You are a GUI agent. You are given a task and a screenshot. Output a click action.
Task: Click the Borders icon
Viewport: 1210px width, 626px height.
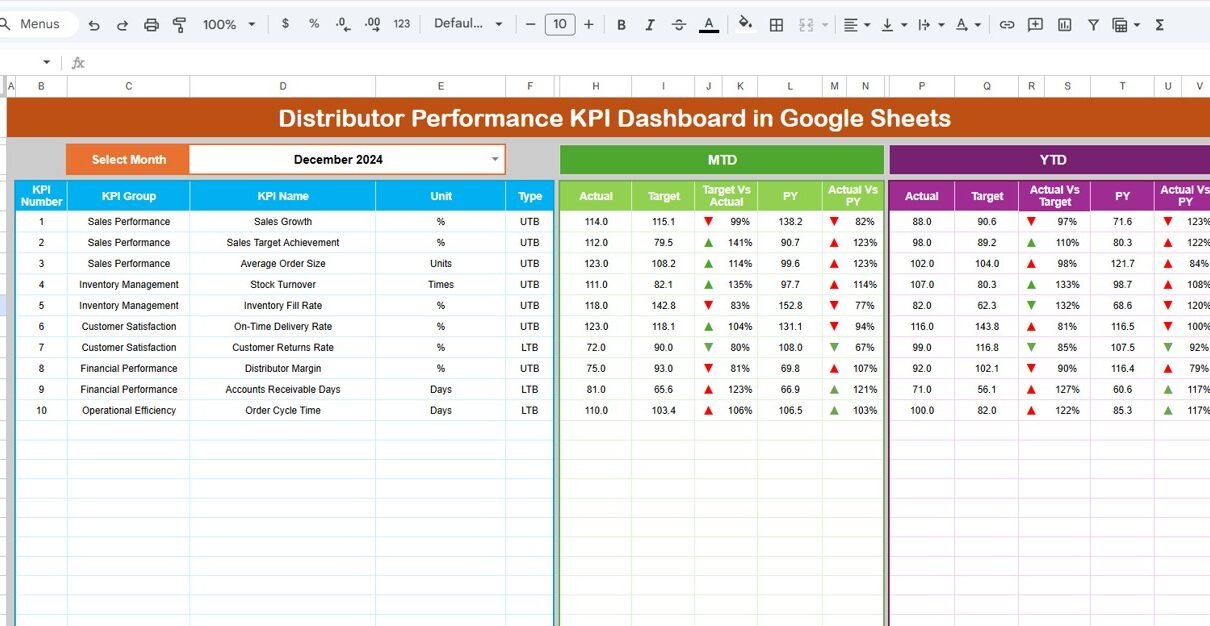click(x=776, y=24)
